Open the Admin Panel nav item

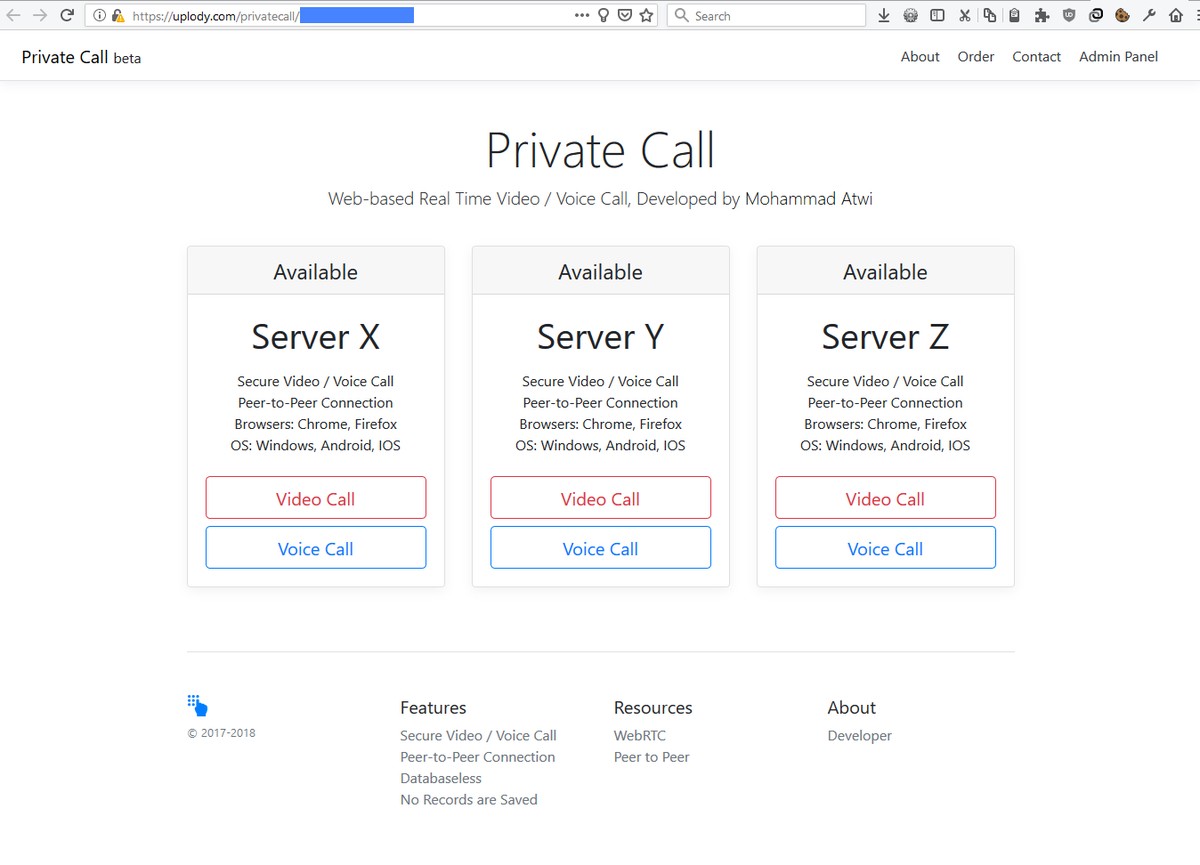point(1118,57)
